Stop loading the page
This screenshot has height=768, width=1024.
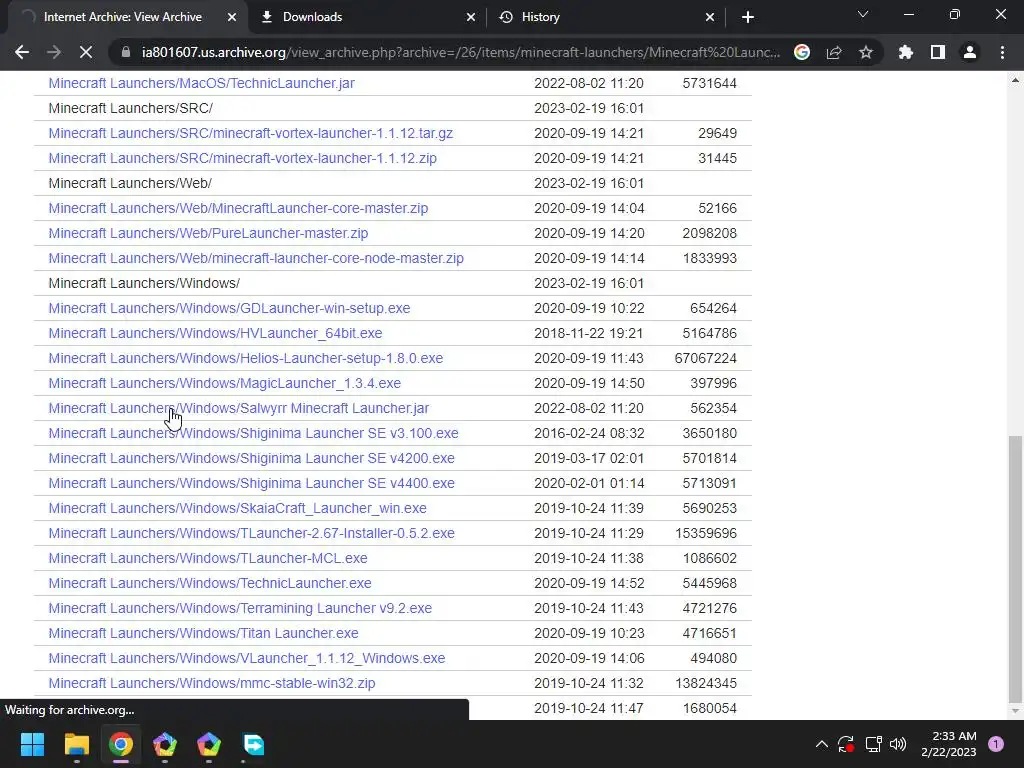86,52
